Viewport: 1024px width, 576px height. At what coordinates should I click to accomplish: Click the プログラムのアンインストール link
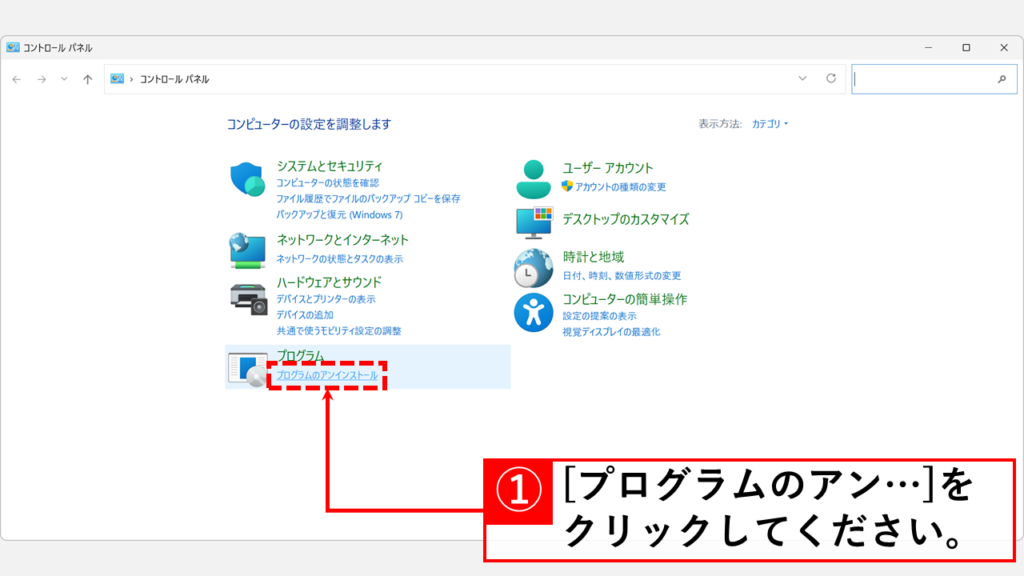click(327, 375)
